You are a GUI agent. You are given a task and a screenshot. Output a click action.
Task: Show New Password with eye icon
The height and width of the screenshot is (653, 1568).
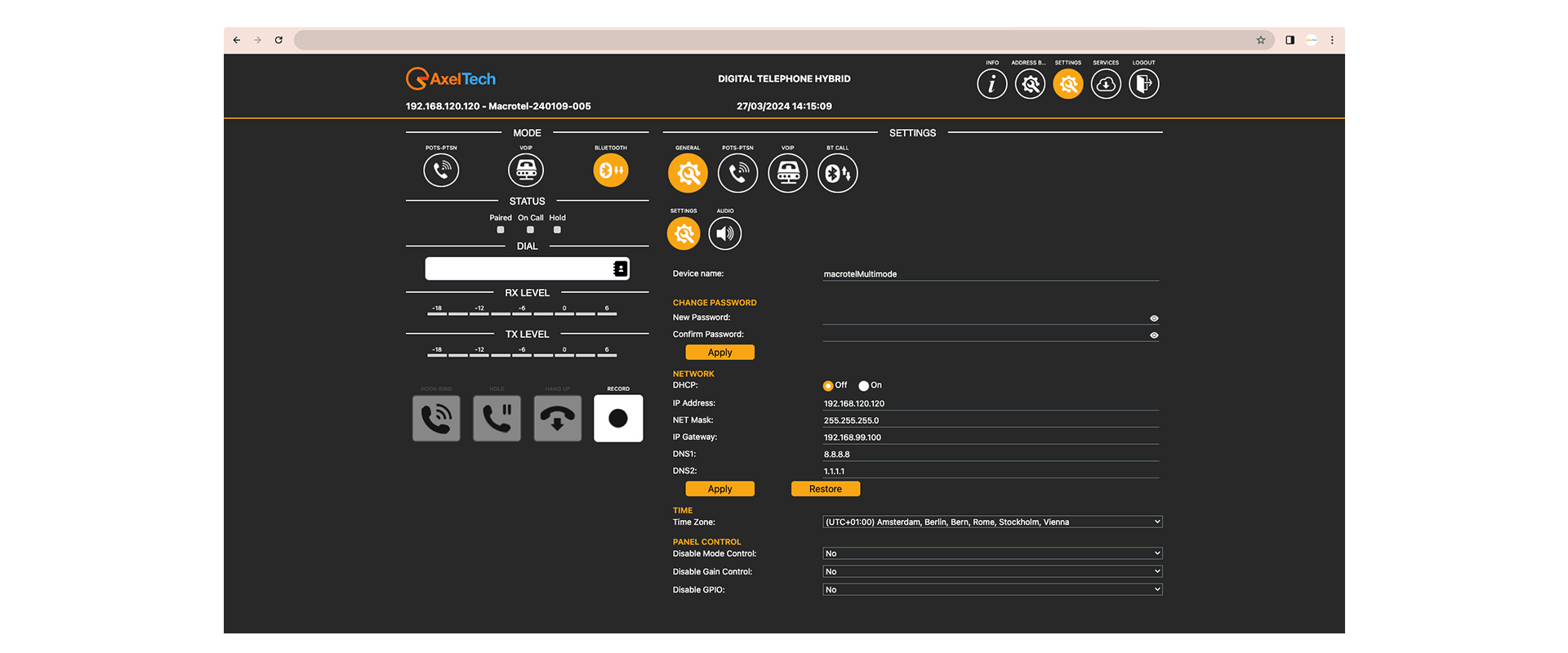(1154, 318)
